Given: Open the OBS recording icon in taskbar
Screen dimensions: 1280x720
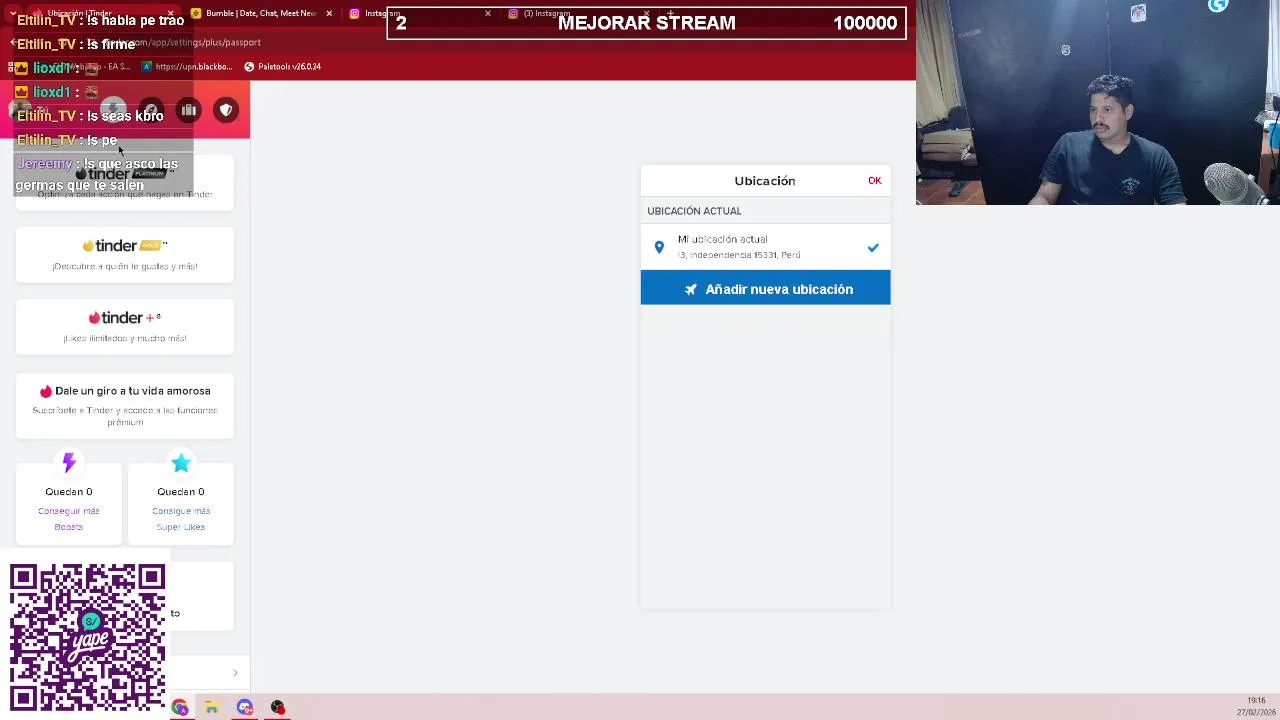Looking at the screenshot, I should 278,707.
